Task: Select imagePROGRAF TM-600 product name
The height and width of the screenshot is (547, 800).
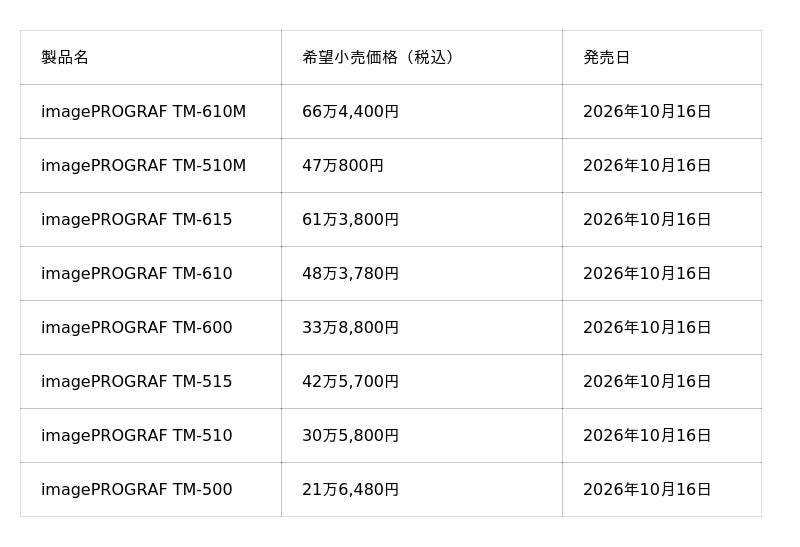Action: point(137,328)
